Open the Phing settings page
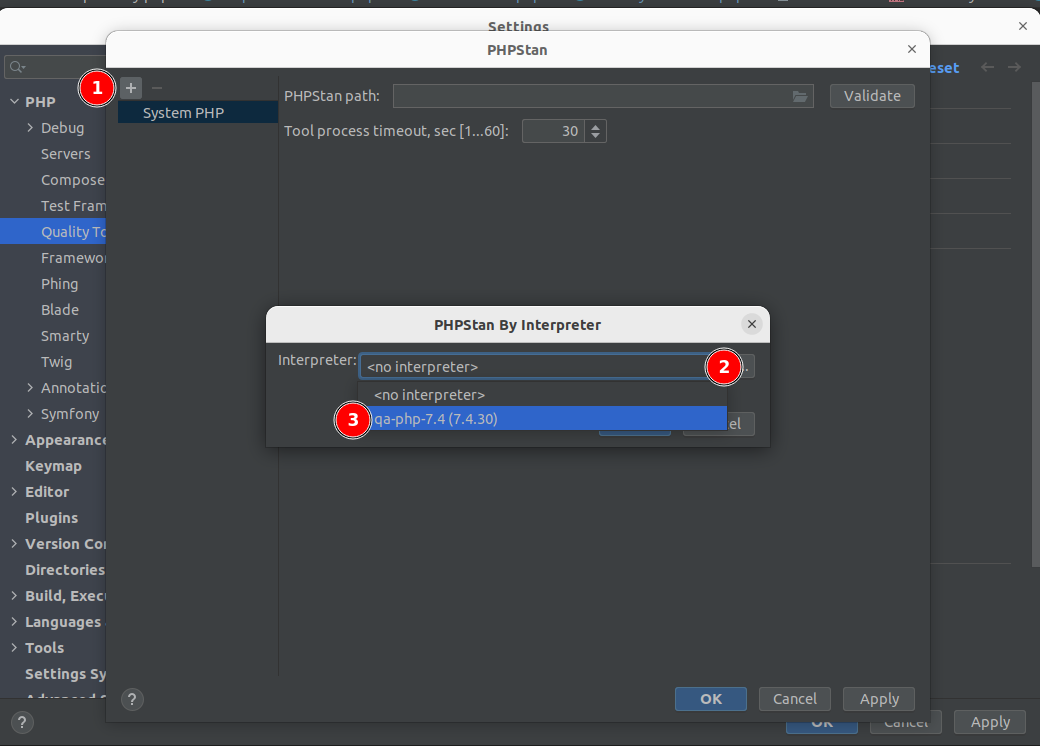The height and width of the screenshot is (746, 1040). [60, 284]
